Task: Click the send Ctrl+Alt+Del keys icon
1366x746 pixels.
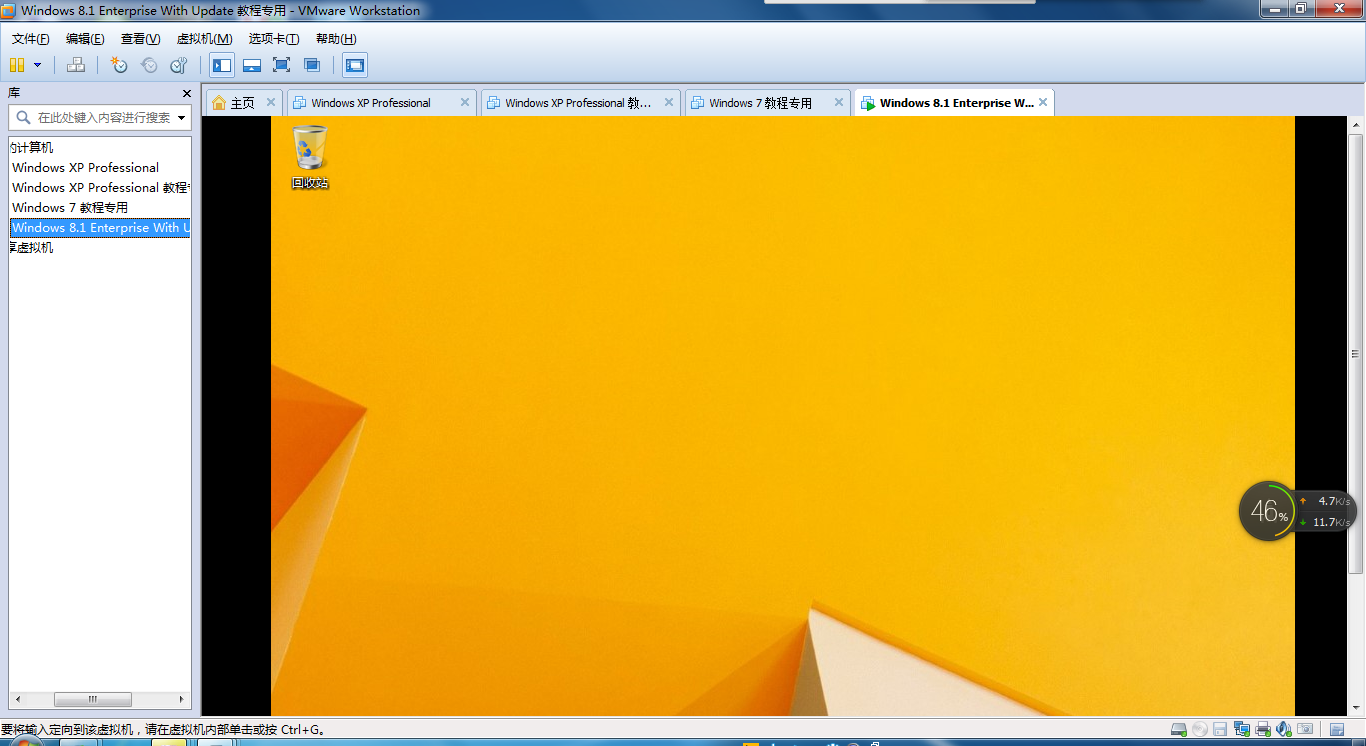Action: [x=76, y=65]
